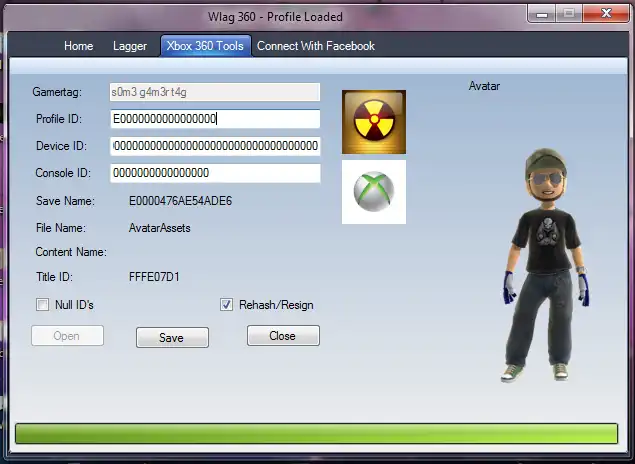This screenshot has height=464, width=635.
Task: Click the Save button
Action: [172, 338]
